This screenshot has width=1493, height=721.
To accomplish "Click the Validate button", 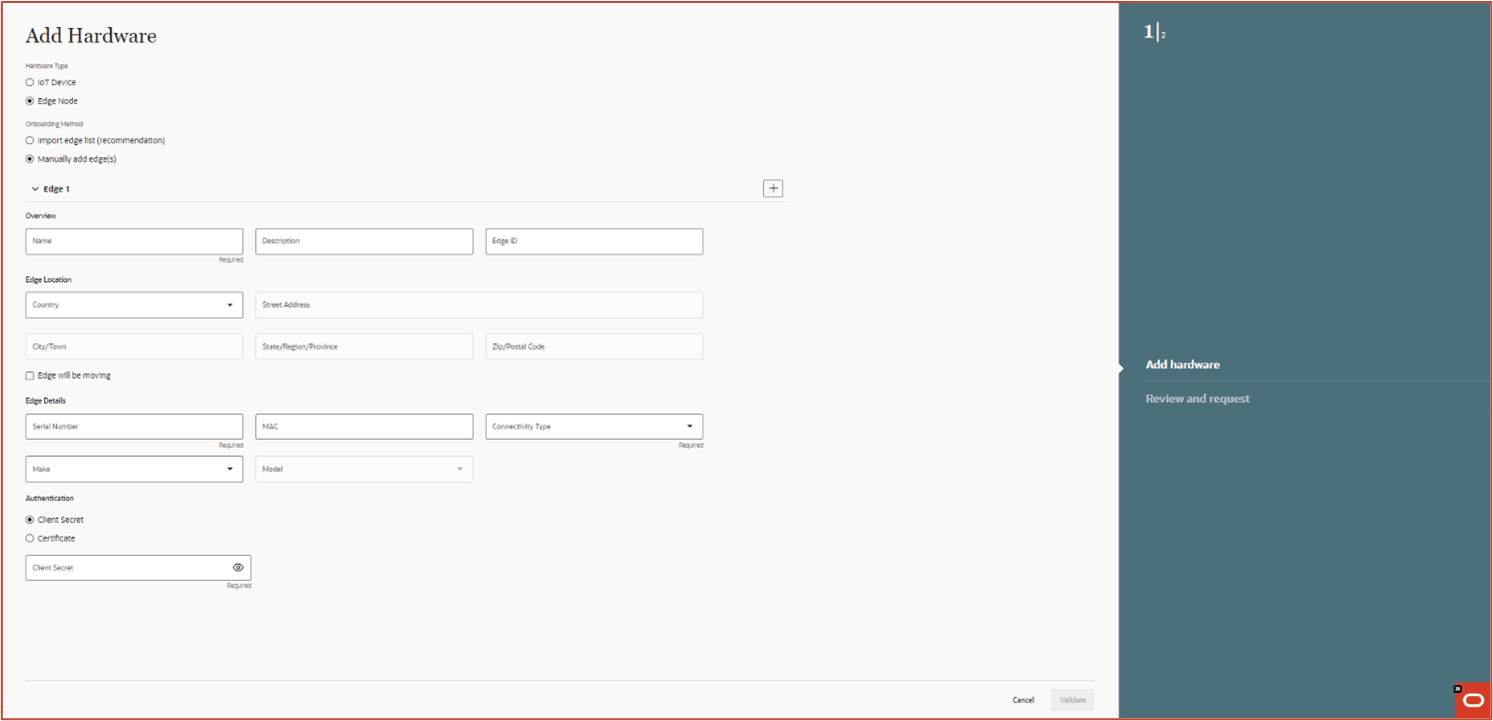I will click(1071, 699).
